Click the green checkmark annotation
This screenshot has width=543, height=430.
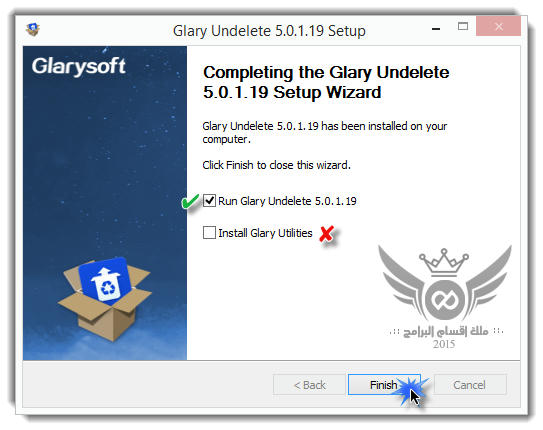click(190, 201)
